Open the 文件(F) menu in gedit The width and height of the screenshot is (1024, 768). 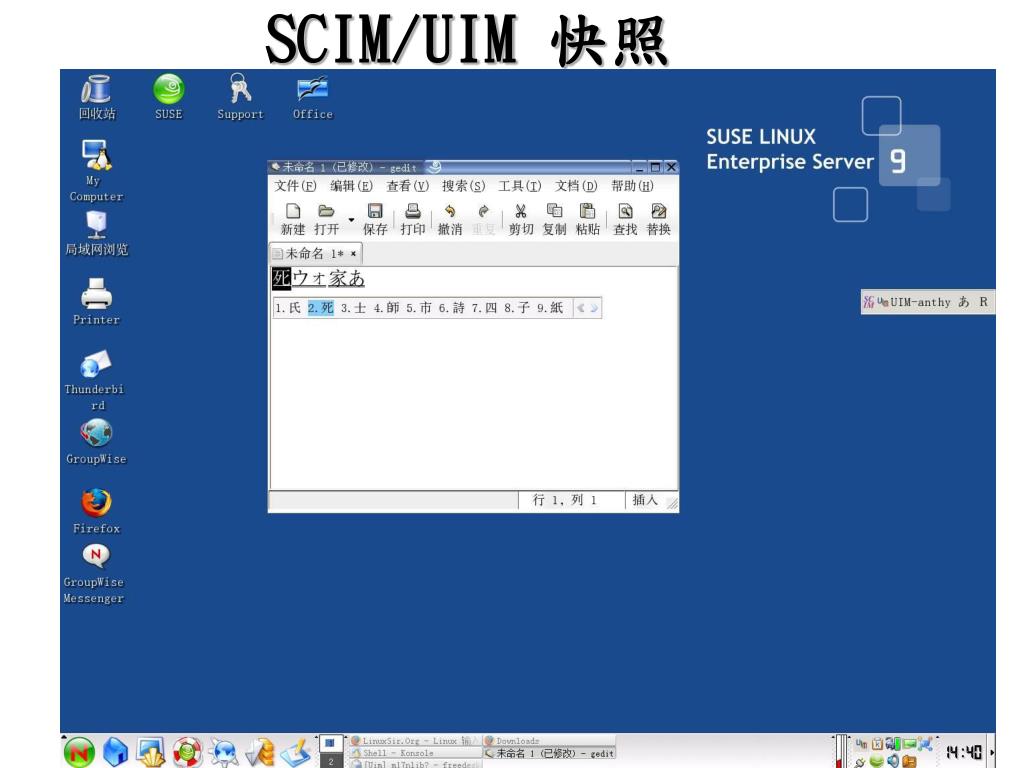pyautogui.click(x=295, y=186)
